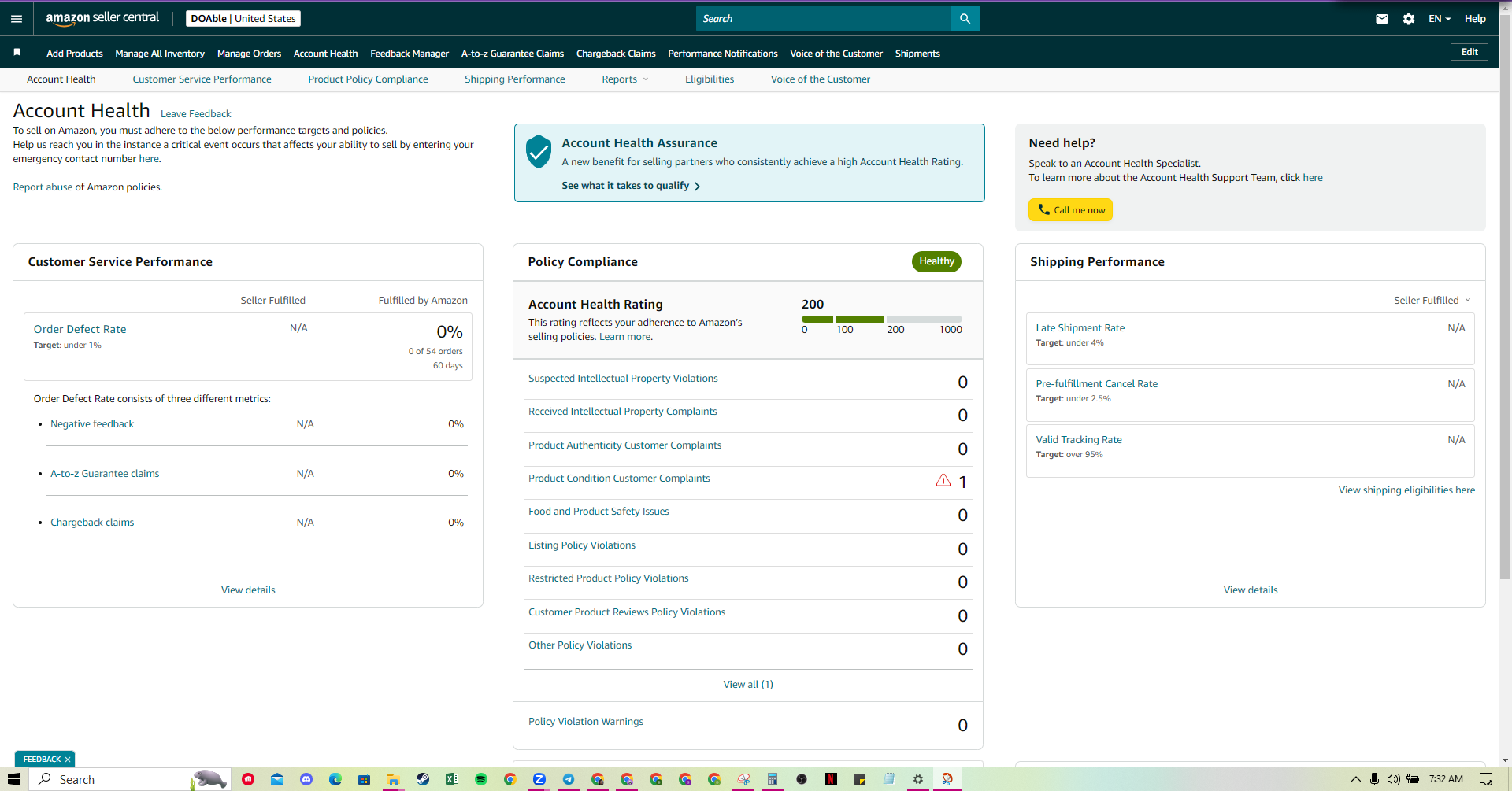Open the EN language dropdown
Image resolution: width=1512 pixels, height=791 pixels.
pos(1440,19)
